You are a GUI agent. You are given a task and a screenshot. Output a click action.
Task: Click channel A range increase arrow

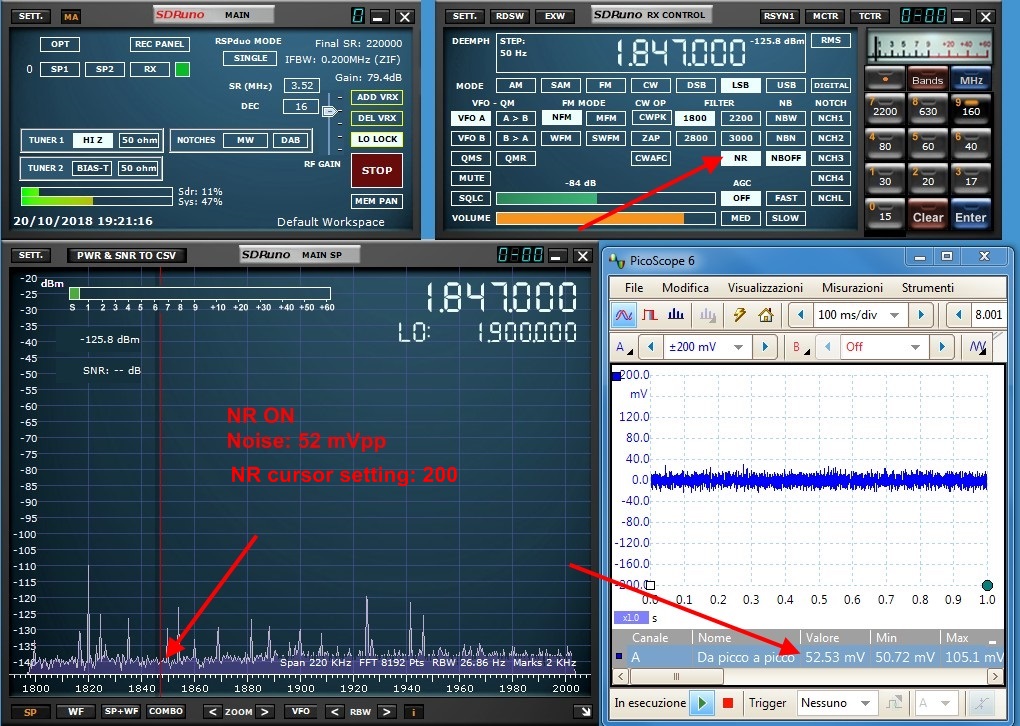point(765,347)
